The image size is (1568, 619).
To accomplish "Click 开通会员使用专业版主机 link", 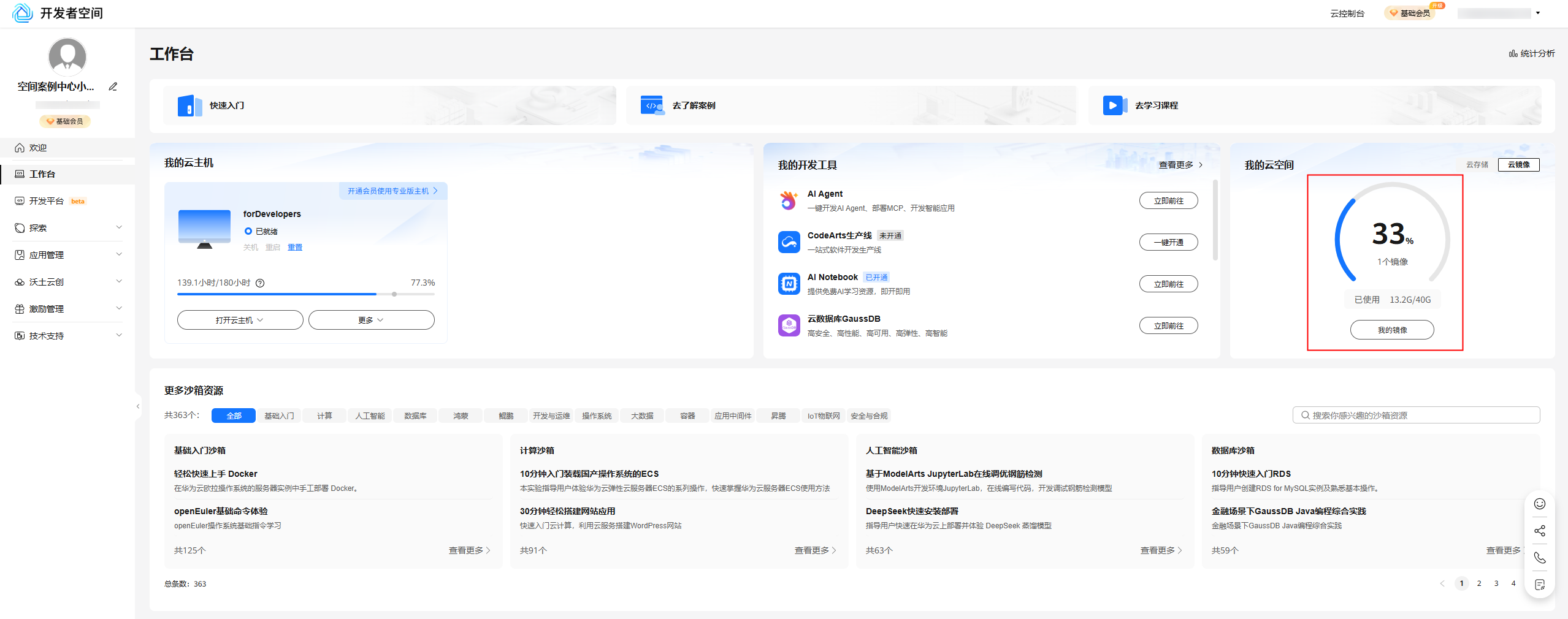I will pyautogui.click(x=392, y=191).
